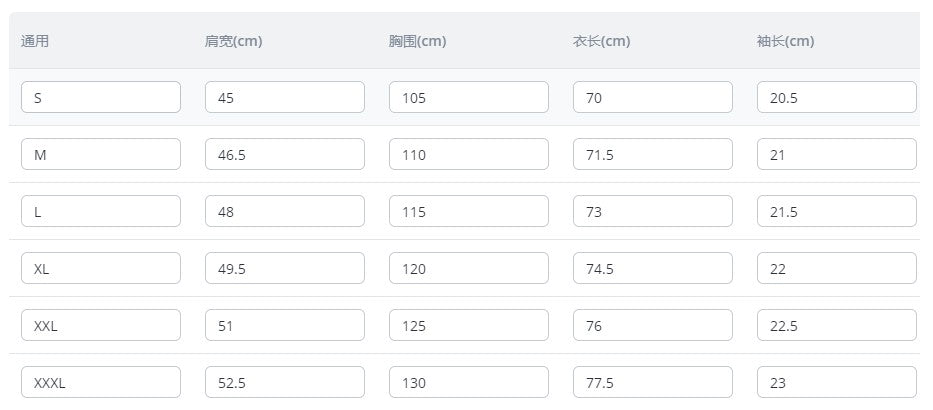This screenshot has width=933, height=410.
Task: Select the 49.5 shoulder width input
Action: click(284, 268)
